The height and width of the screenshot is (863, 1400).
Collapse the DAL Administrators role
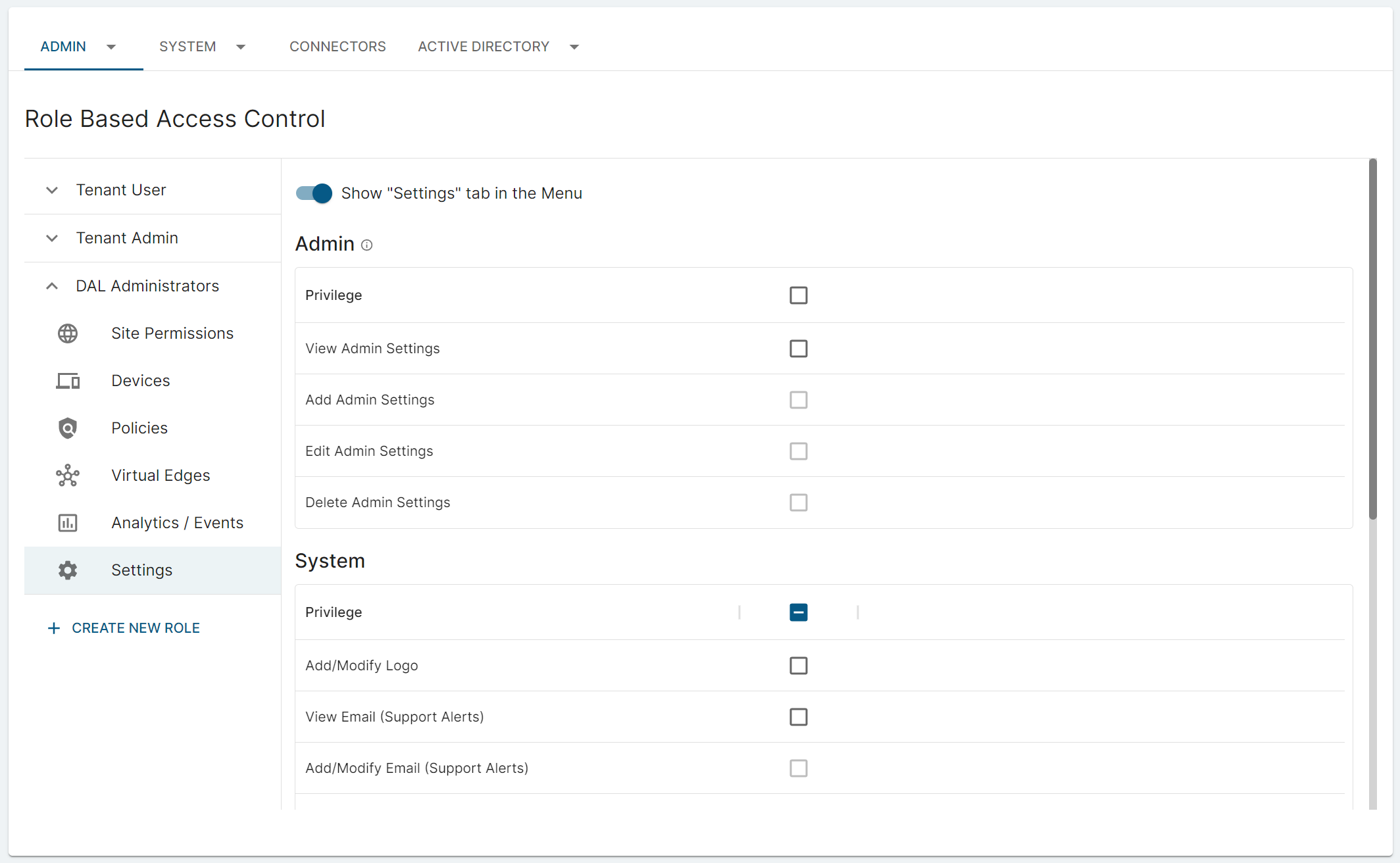52,286
